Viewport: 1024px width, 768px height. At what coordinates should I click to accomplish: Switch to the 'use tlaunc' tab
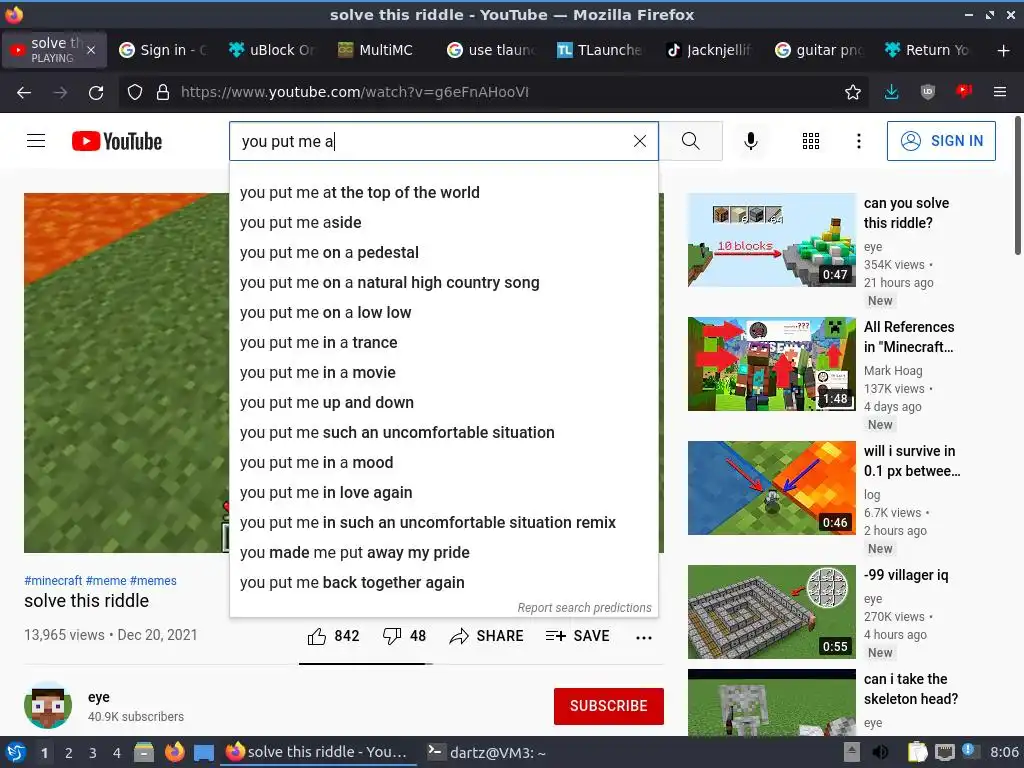490,50
